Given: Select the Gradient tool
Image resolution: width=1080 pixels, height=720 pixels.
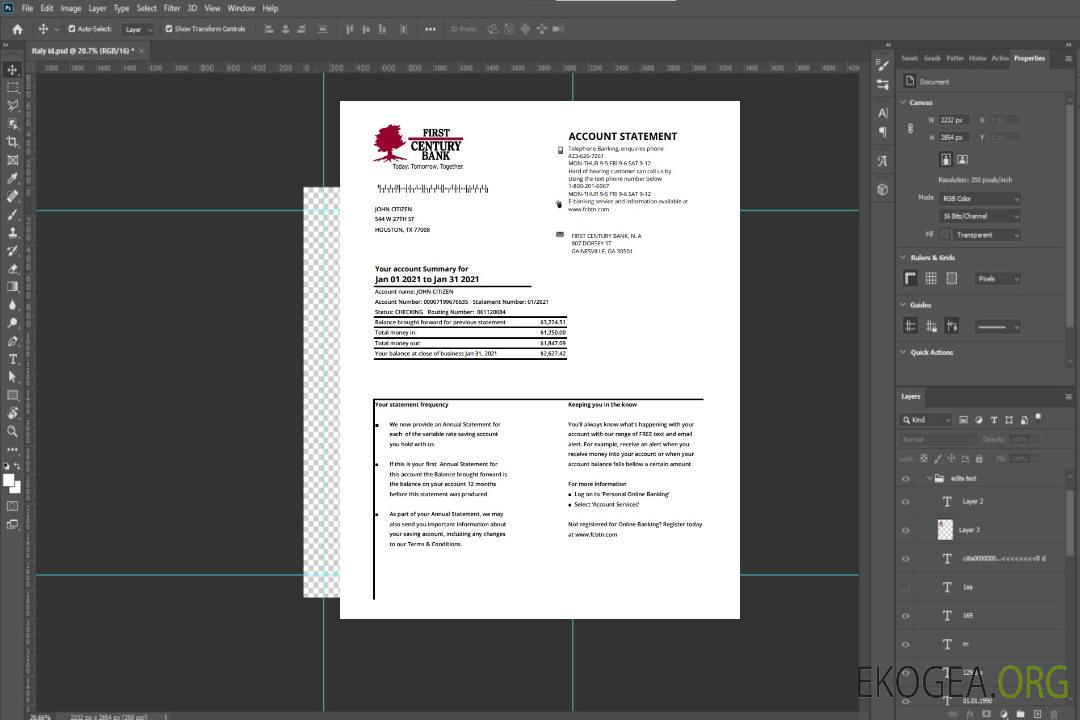Looking at the screenshot, I should (12, 287).
